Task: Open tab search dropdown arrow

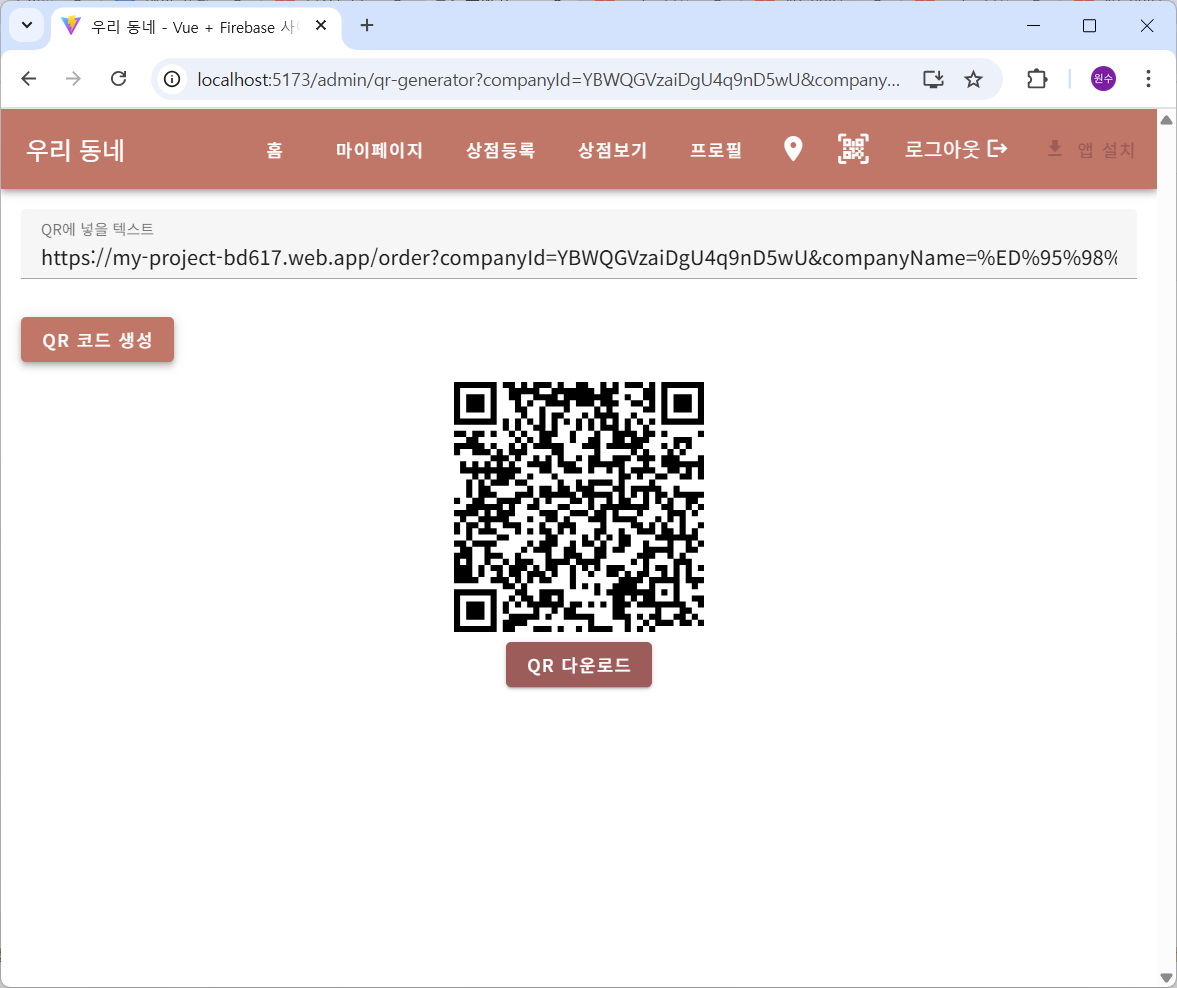Action: tap(27, 26)
